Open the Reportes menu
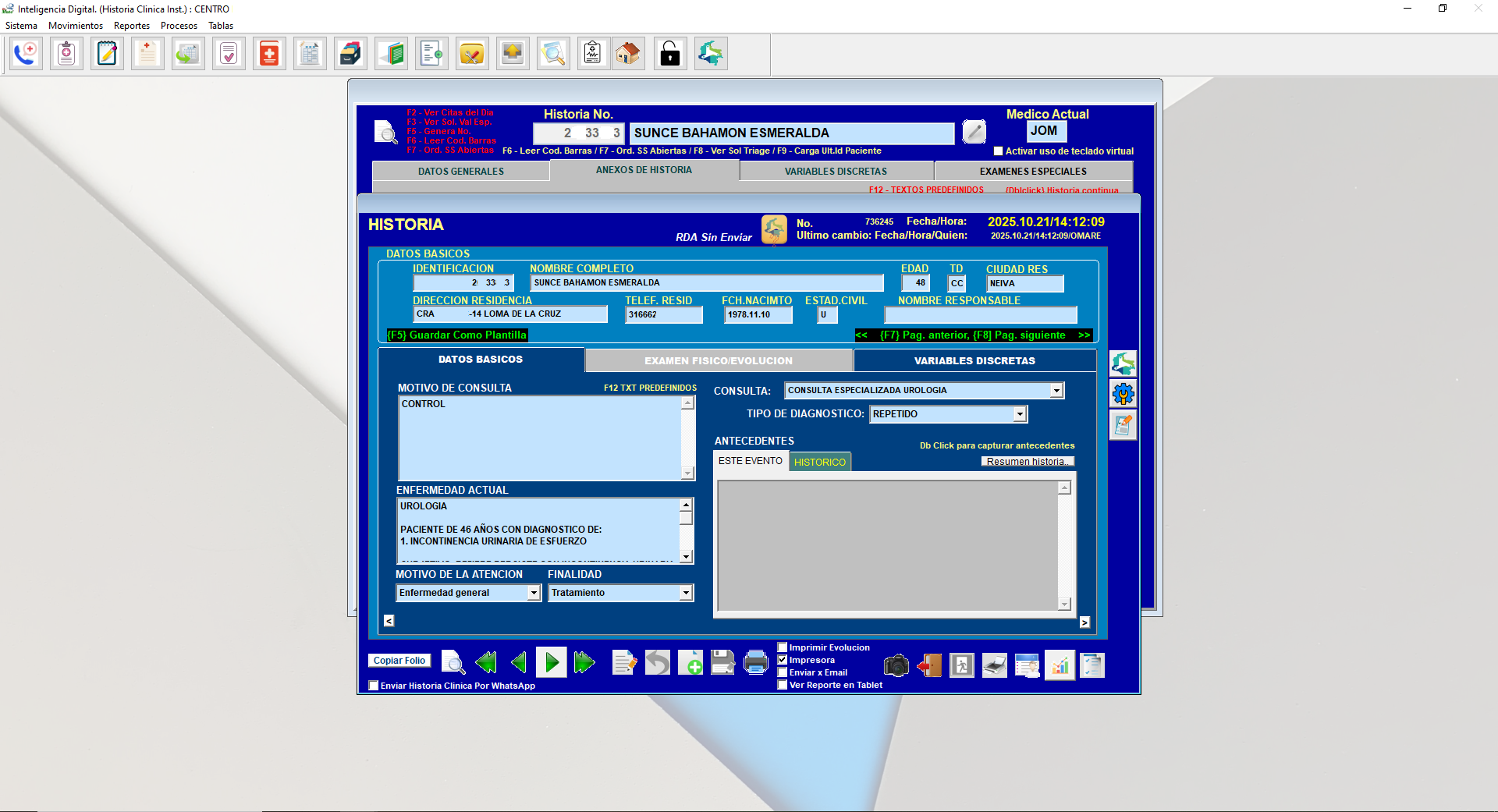Image resolution: width=1498 pixels, height=812 pixels. [132, 26]
